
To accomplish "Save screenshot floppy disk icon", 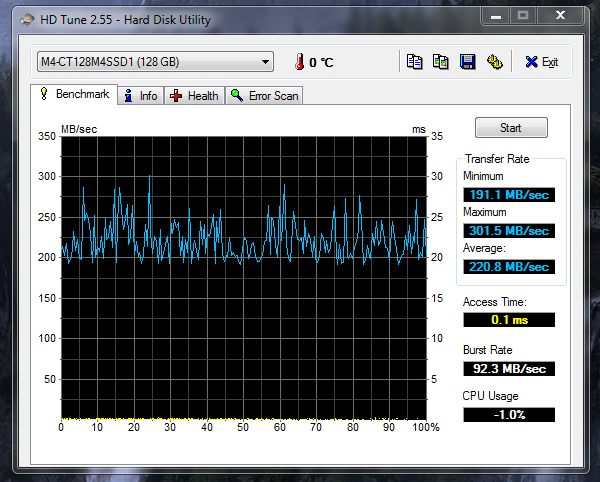I will click(x=467, y=62).
